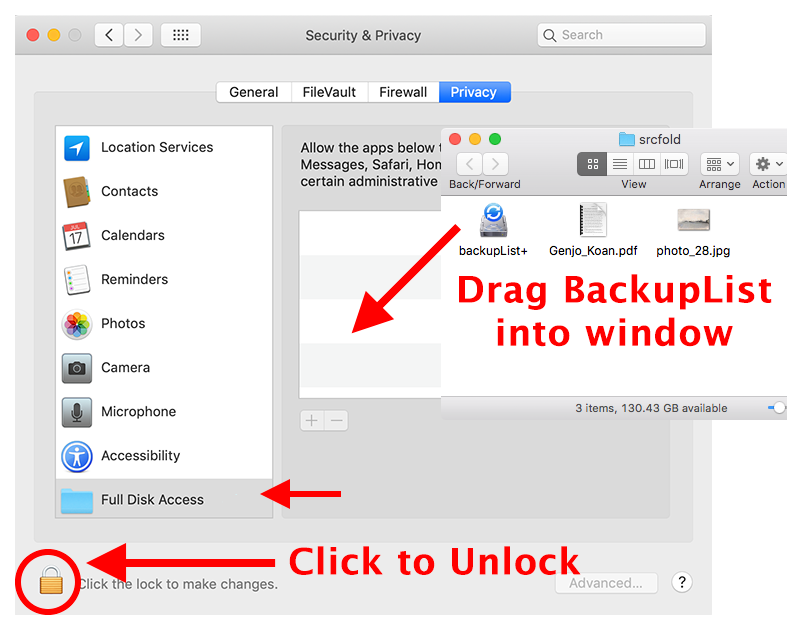Switch Finder to list view
Screen dimensions: 787x636
tap(620, 164)
